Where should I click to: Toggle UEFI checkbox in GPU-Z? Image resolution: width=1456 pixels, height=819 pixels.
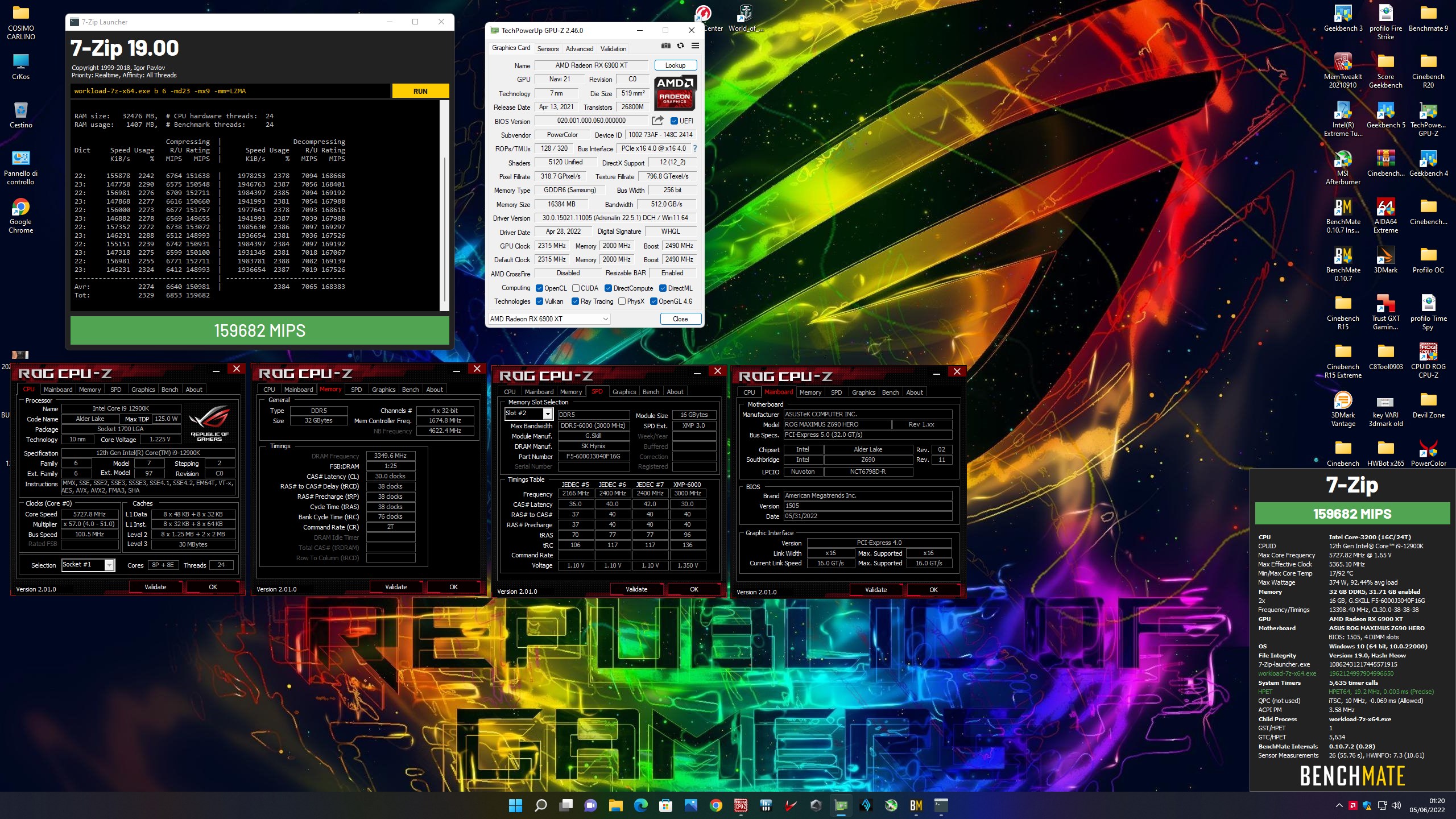(674, 121)
